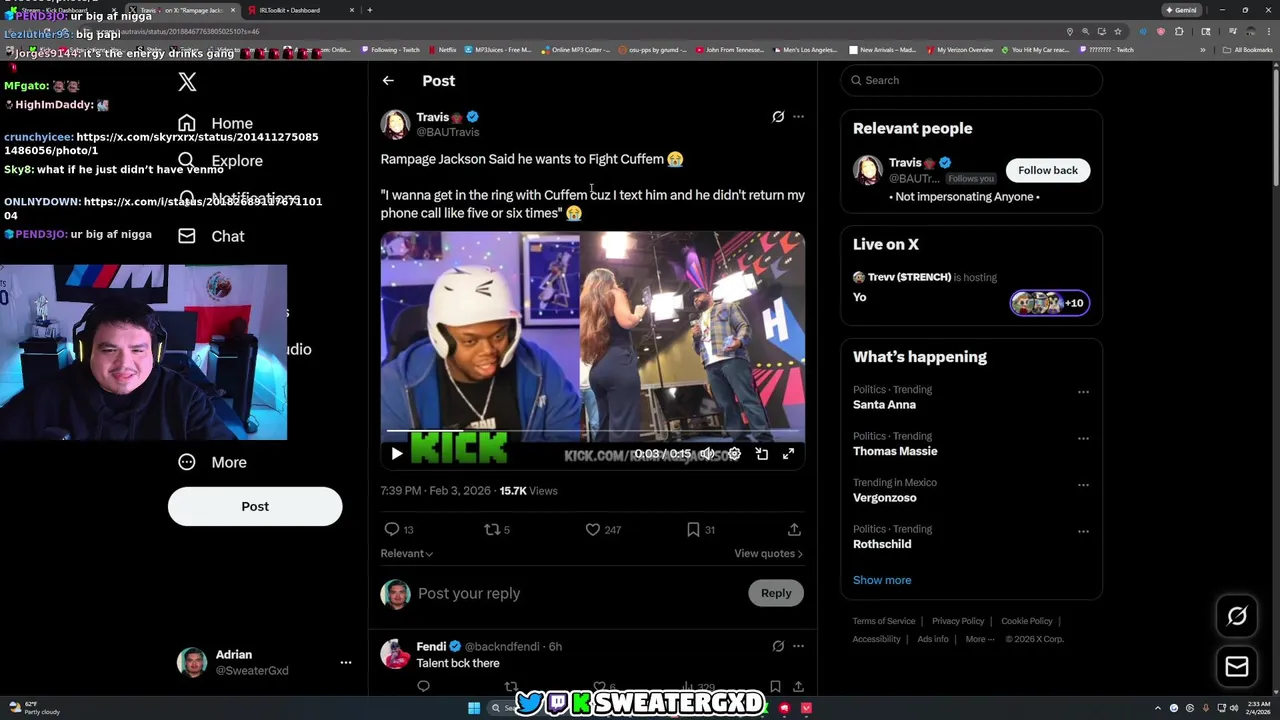Viewport: 1280px width, 720px height.
Task: Click Show more under trends
Action: (x=882, y=580)
